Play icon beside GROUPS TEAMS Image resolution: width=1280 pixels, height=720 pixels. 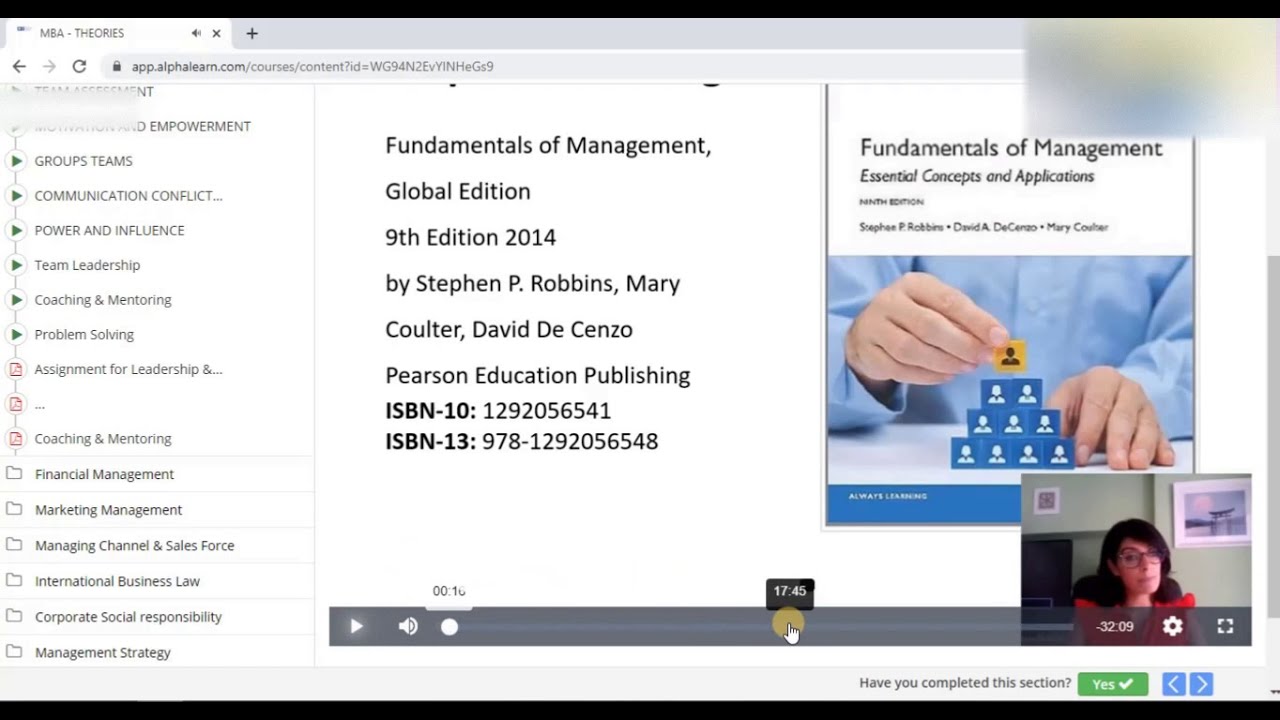pos(16,160)
